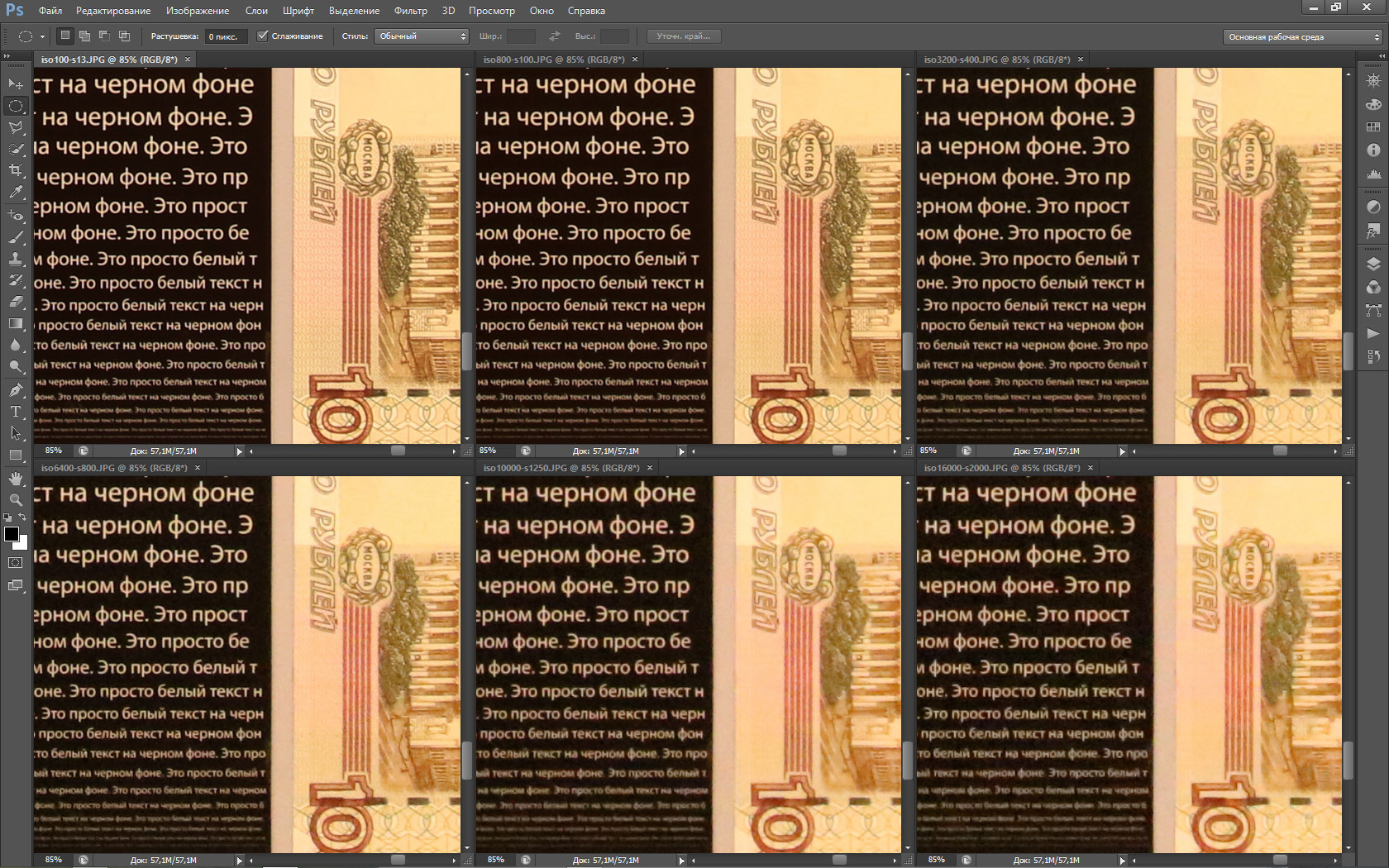Set the foreground color swatch
Image resolution: width=1389 pixels, height=868 pixels.
click(11, 534)
